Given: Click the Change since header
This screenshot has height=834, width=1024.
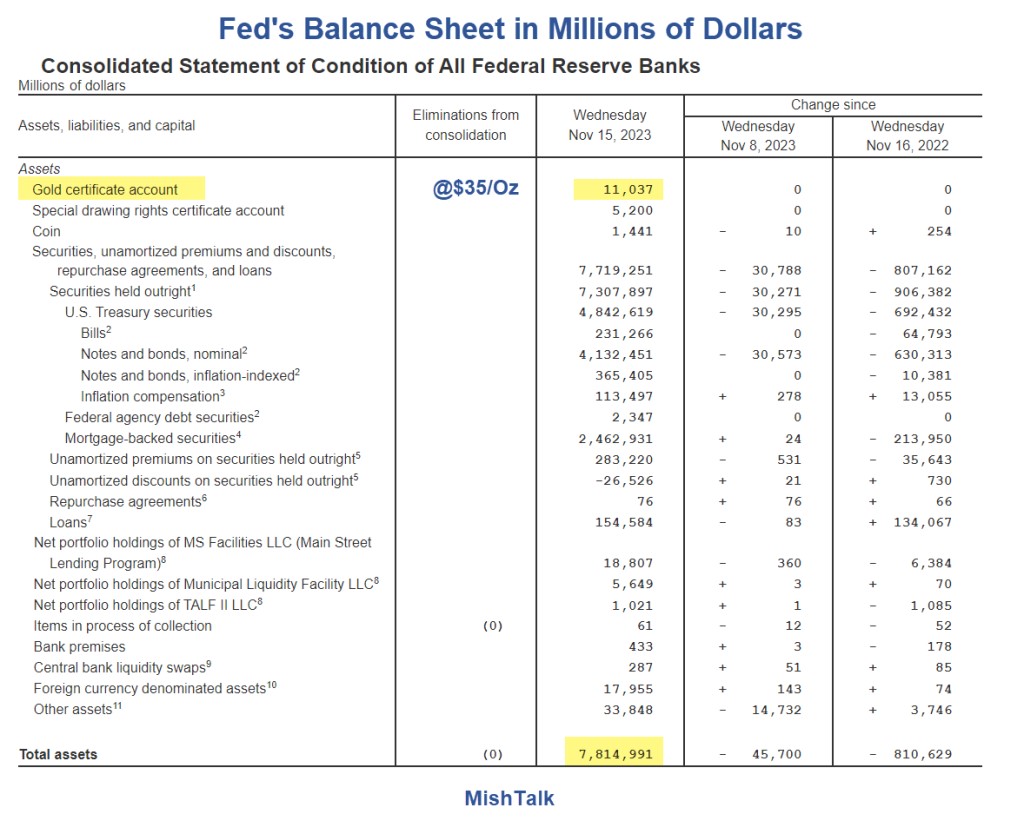Looking at the screenshot, I should 832,105.
